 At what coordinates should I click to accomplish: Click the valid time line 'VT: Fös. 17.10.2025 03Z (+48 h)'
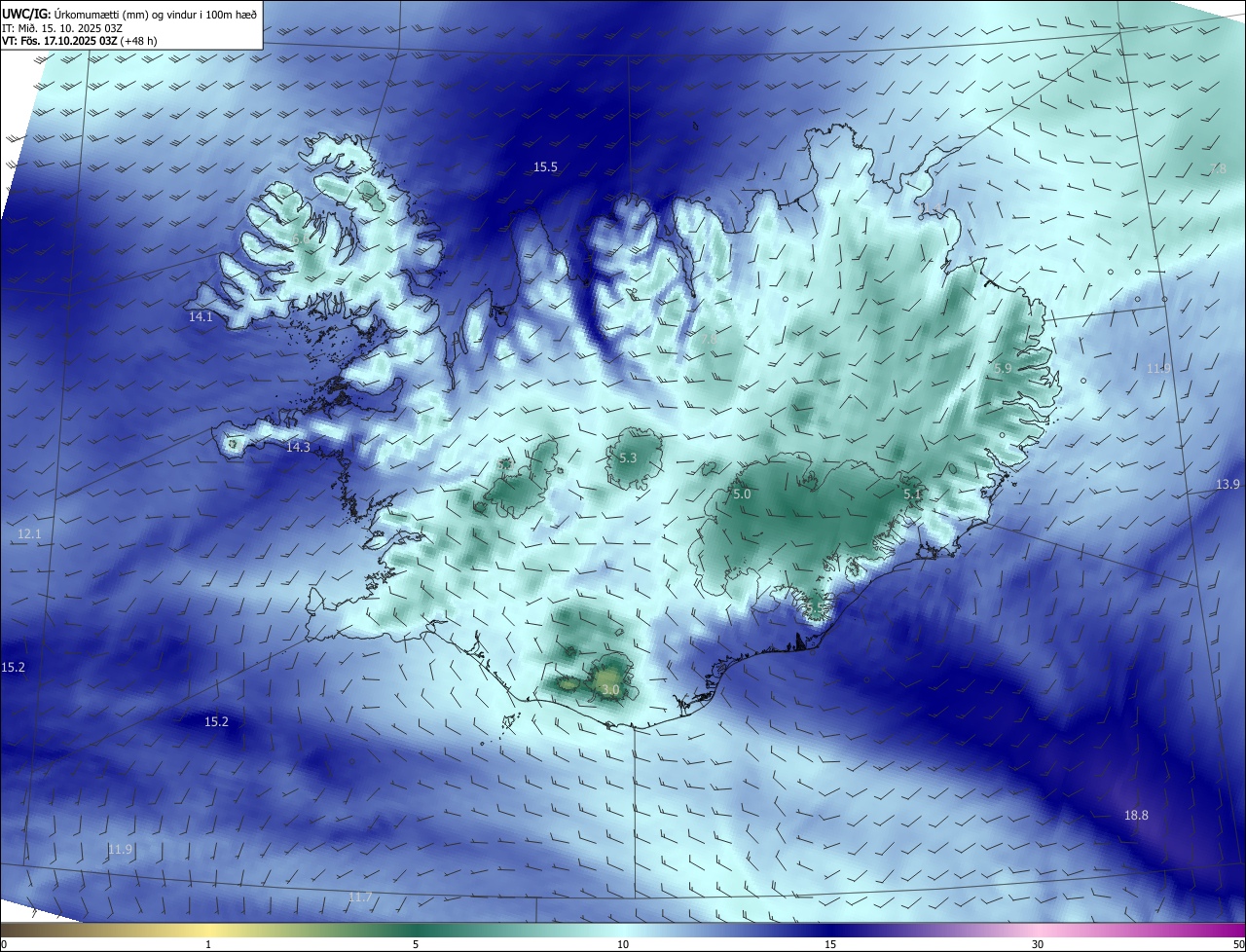click(80, 41)
